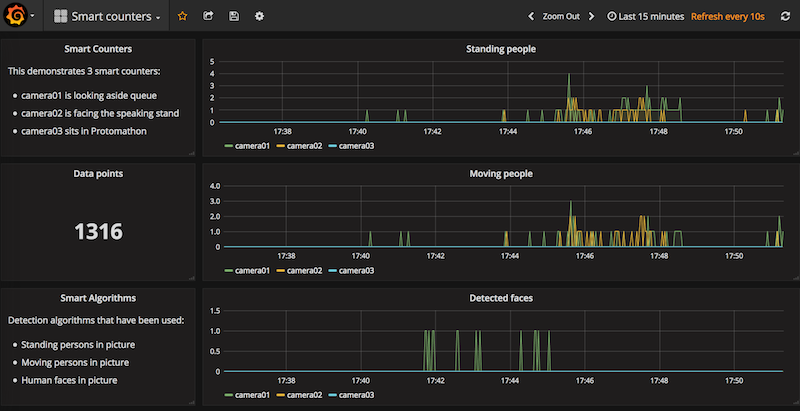
Task: Click the Standing people panel resize handle
Action: 796,153
